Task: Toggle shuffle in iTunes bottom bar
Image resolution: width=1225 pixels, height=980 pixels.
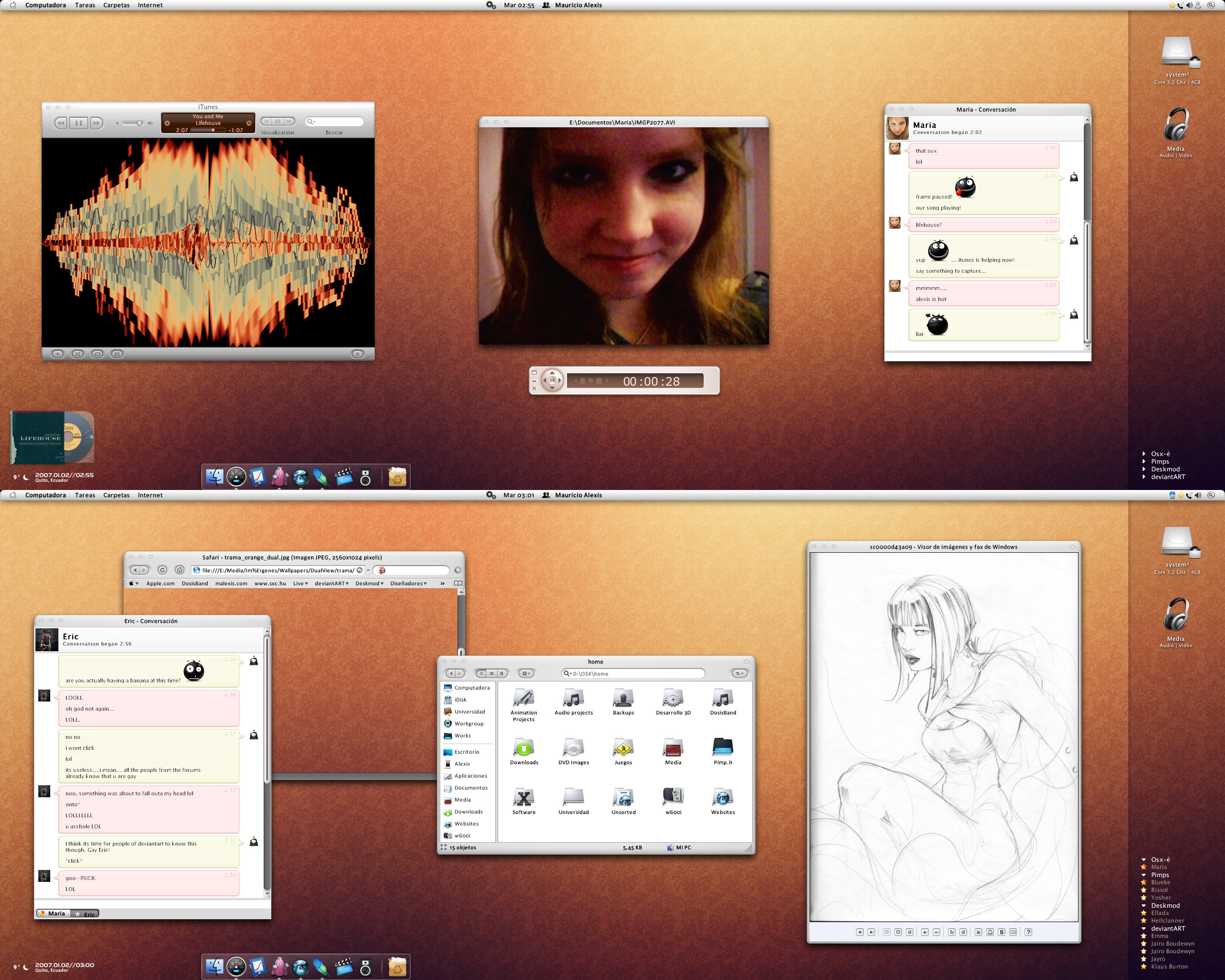Action: pyautogui.click(x=78, y=354)
